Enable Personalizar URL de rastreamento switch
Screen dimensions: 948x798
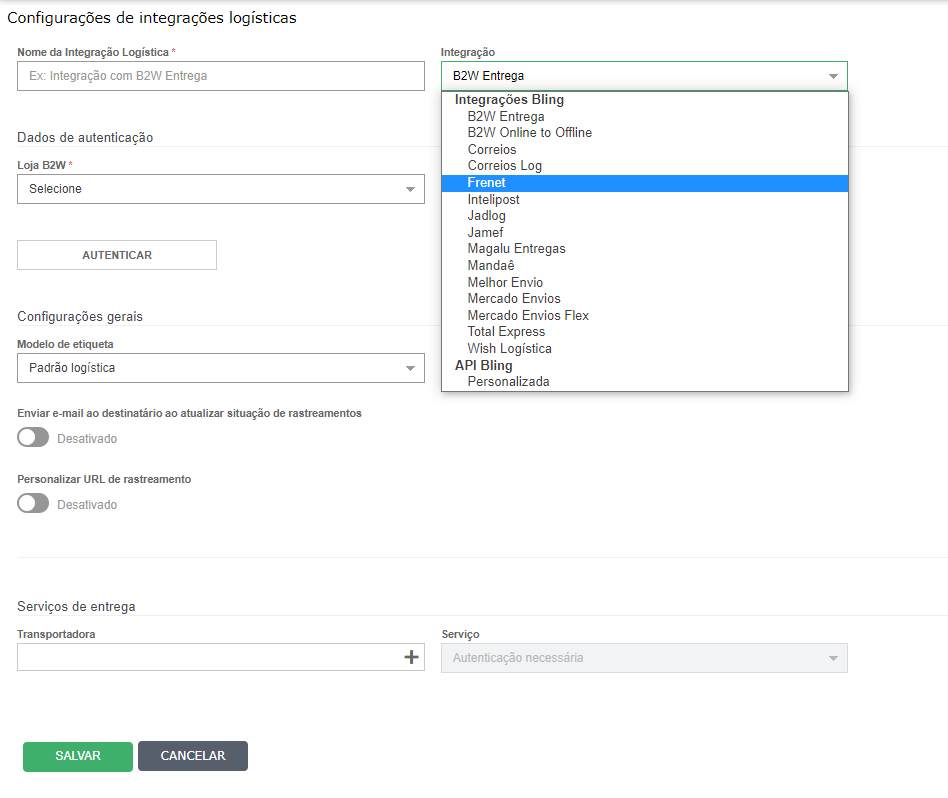click(33, 504)
